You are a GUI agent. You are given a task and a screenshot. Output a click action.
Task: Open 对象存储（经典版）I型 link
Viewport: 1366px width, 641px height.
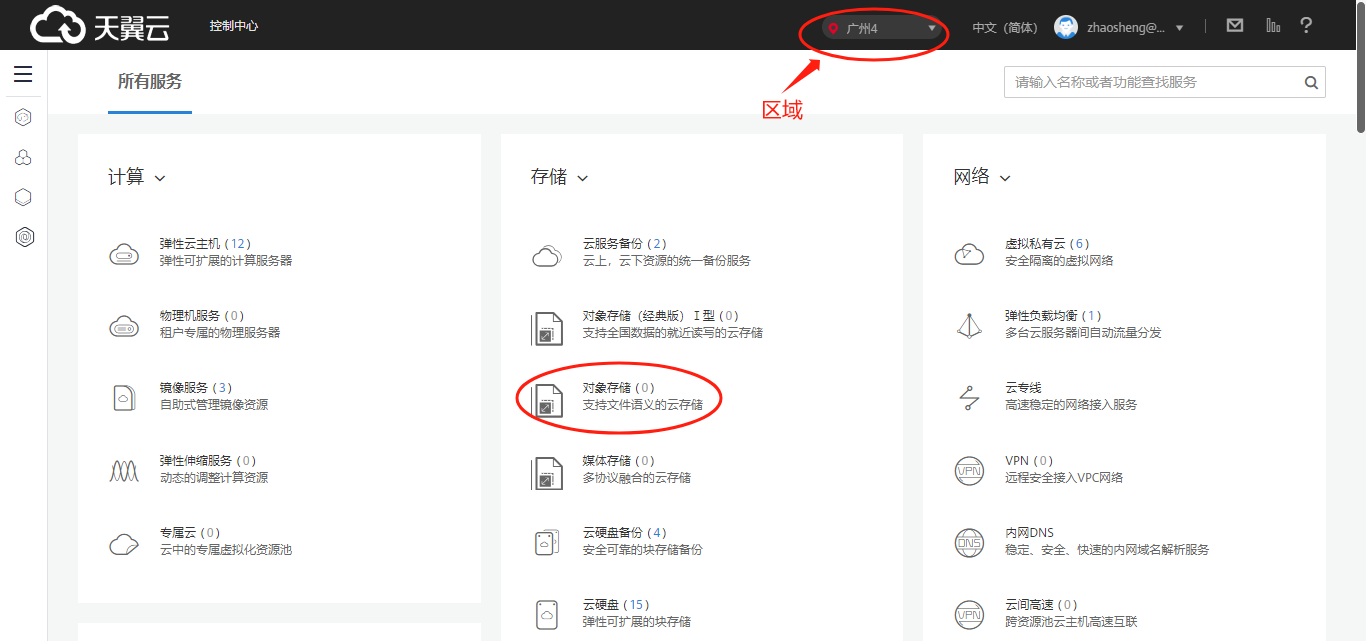[x=661, y=315]
